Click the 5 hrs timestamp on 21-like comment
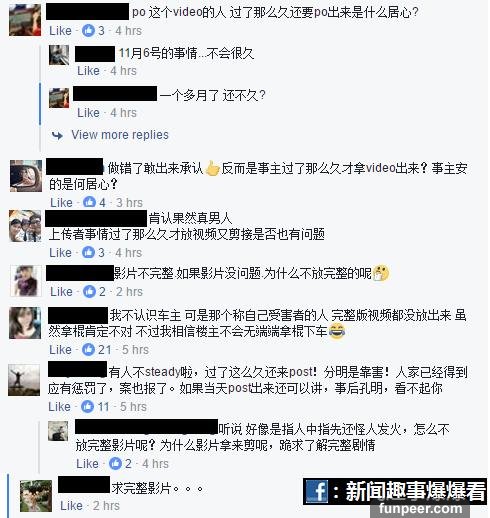The width and height of the screenshot is (490, 518). (x=135, y=349)
